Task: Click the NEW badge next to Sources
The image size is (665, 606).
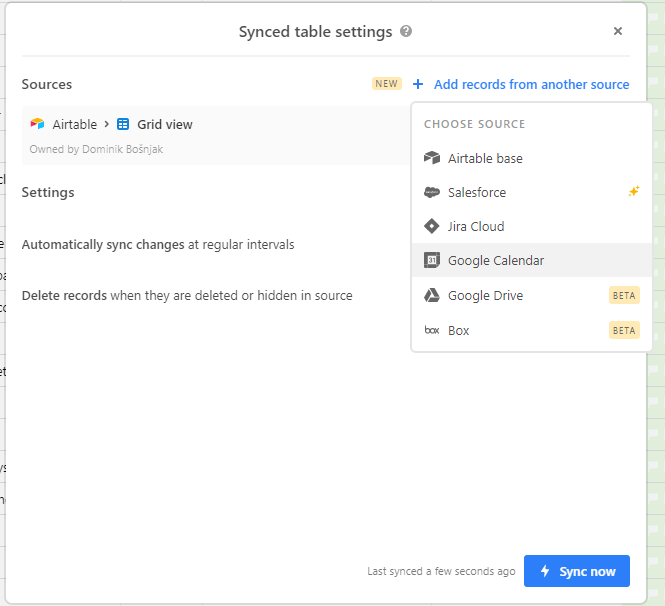Action: 387,84
